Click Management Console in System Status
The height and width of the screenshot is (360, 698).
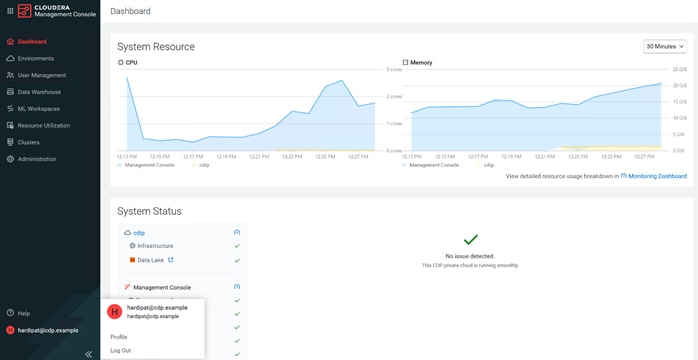pos(162,287)
